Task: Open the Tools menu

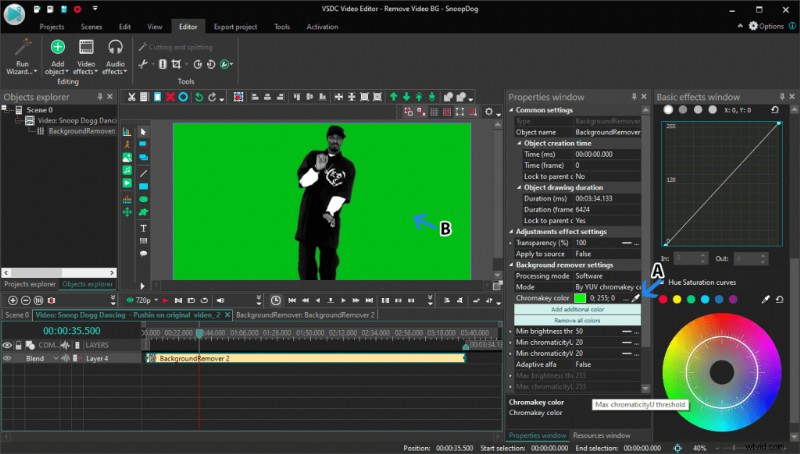Action: coord(282,27)
